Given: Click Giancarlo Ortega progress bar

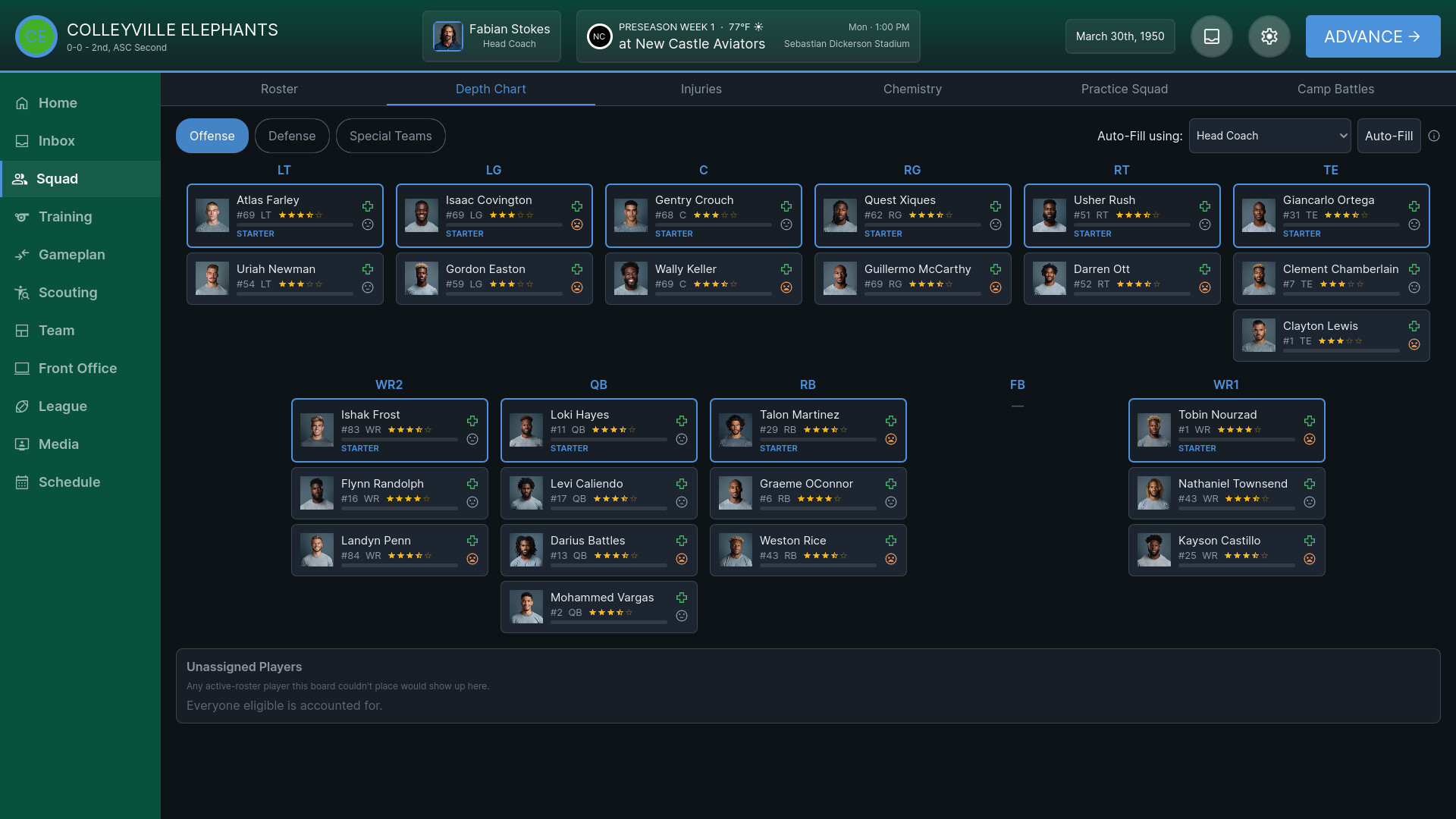Looking at the screenshot, I should [1341, 225].
